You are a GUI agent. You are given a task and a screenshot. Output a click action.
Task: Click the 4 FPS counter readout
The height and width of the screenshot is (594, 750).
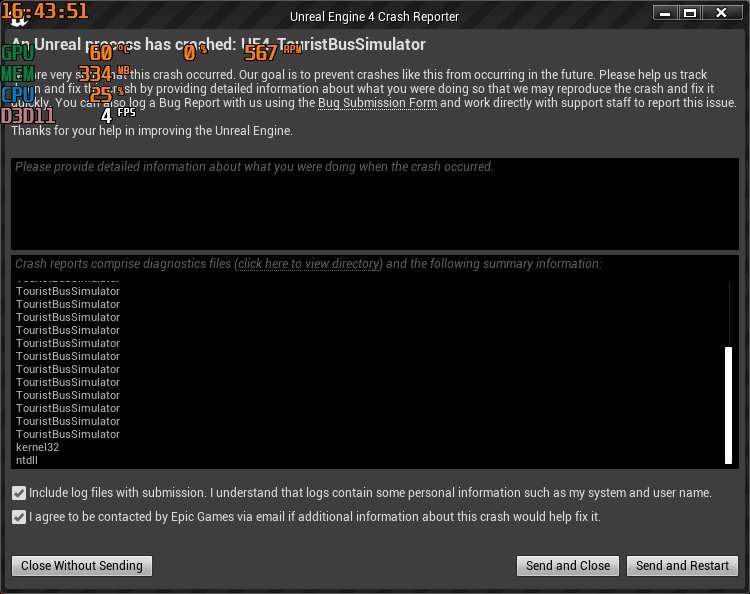pos(119,115)
